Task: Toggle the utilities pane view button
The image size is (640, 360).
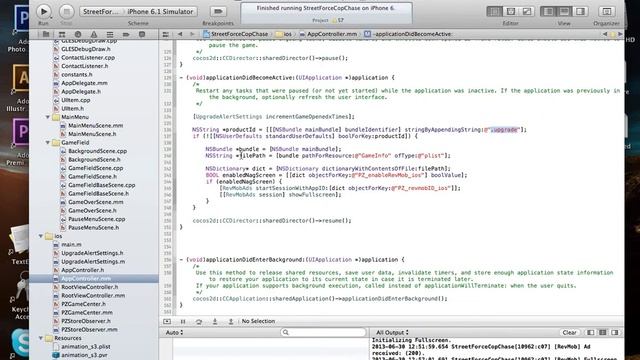Action: pos(580,11)
